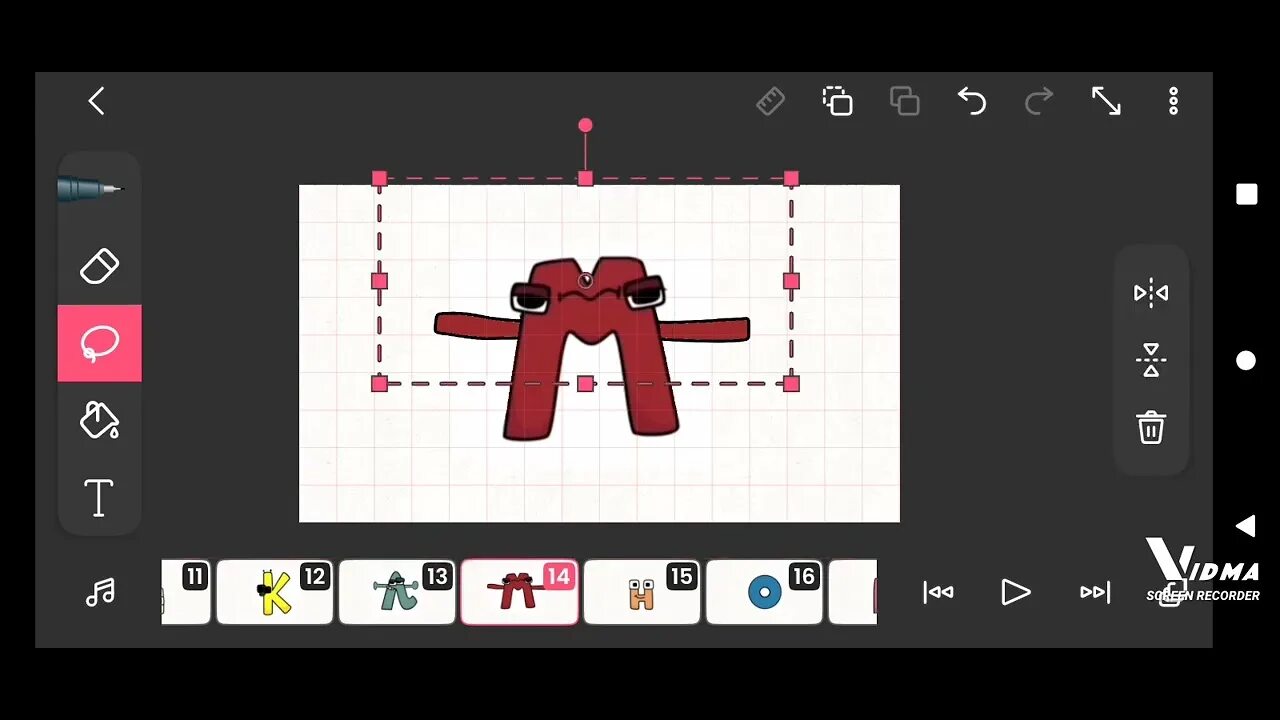Click the top-left selection corner handle
Viewport: 1280px width, 720px height.
(379, 178)
